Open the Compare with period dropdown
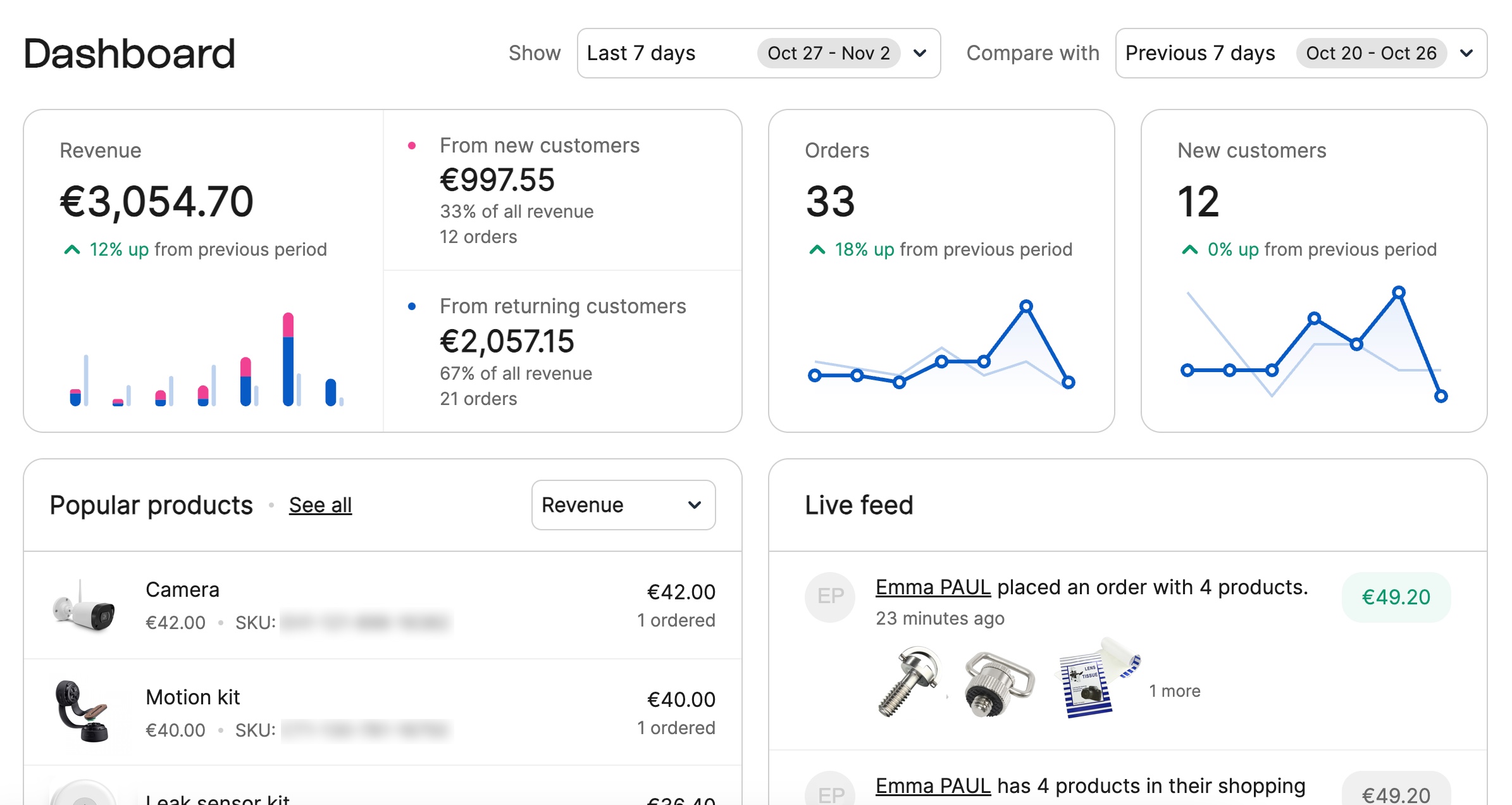 click(1301, 53)
